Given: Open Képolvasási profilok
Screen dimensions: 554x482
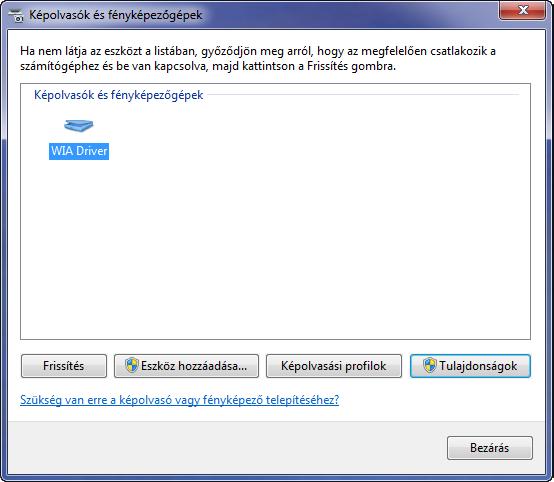Looking at the screenshot, I should 334,366.
